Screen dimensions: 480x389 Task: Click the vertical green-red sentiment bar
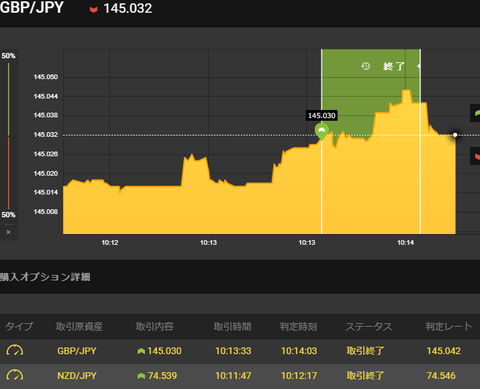9,136
